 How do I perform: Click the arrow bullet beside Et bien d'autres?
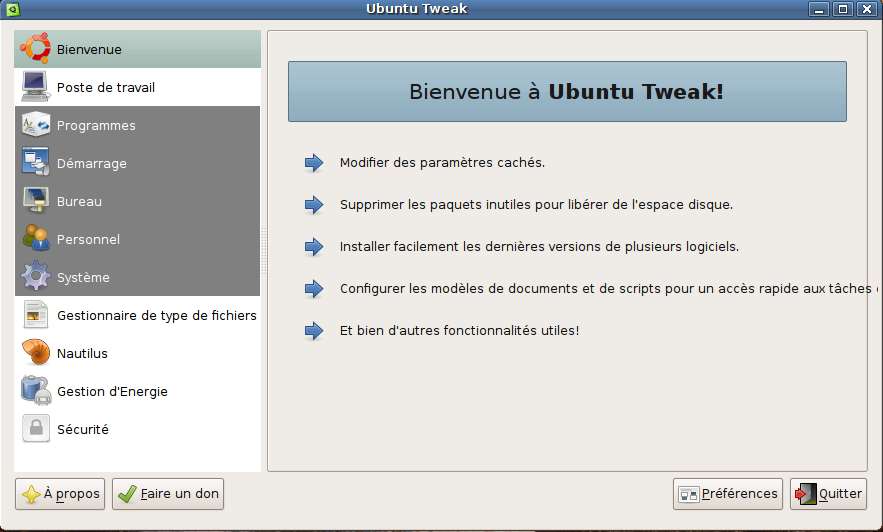click(314, 330)
